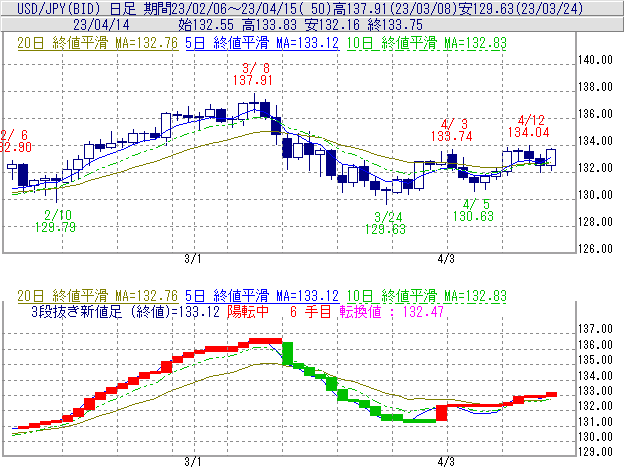
Task: Click upper chart 20日 終値平滑 MA=132.76 legend
Action: 98,43
